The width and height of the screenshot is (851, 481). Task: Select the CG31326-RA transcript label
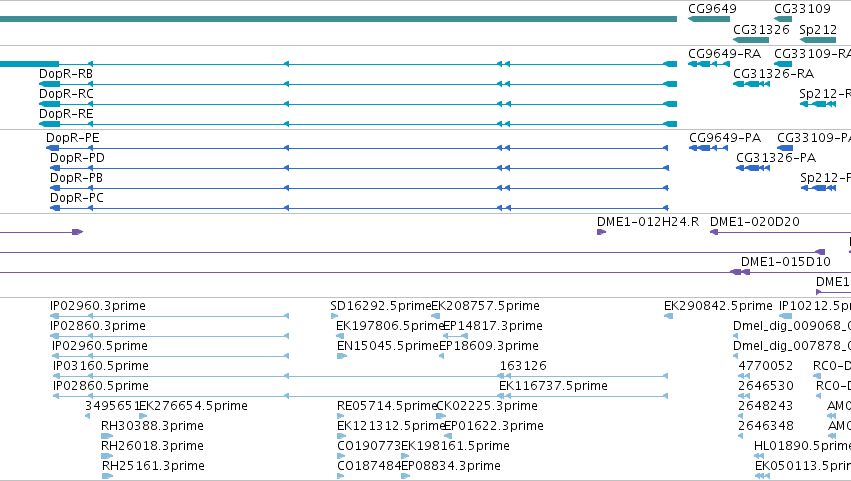(x=773, y=74)
